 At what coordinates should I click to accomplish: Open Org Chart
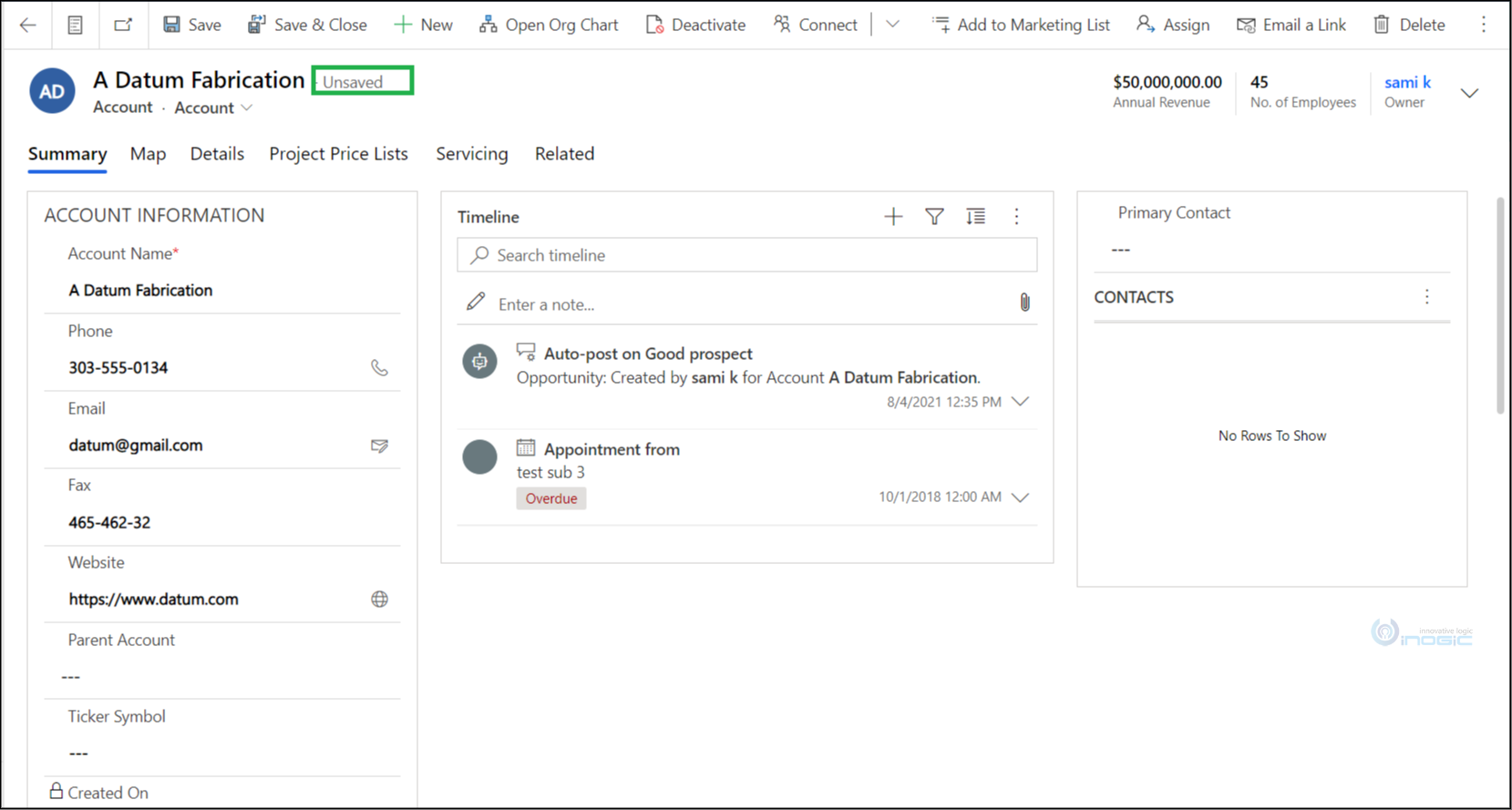click(x=549, y=25)
